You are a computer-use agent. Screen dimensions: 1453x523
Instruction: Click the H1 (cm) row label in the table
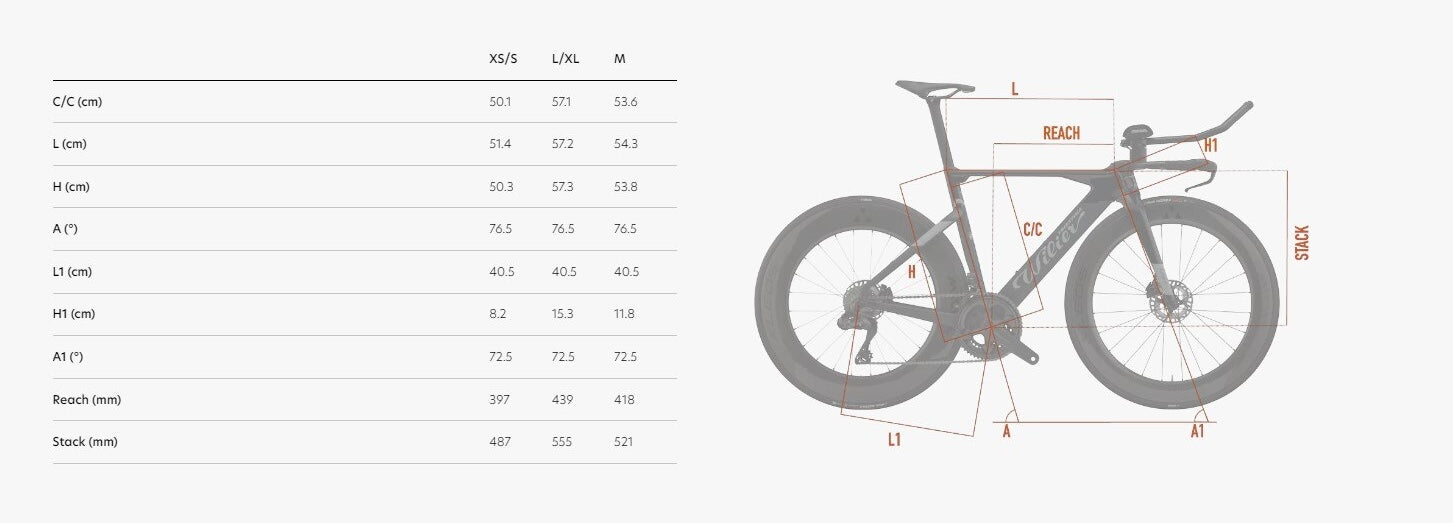coord(74,314)
